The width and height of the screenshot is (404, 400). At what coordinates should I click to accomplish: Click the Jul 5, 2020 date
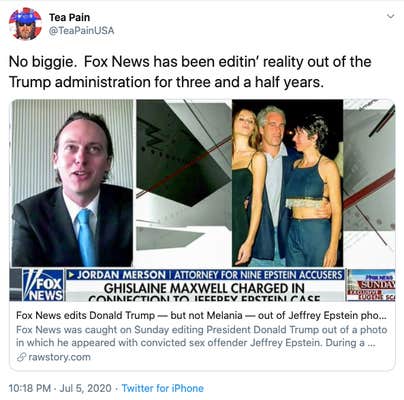tap(86, 388)
